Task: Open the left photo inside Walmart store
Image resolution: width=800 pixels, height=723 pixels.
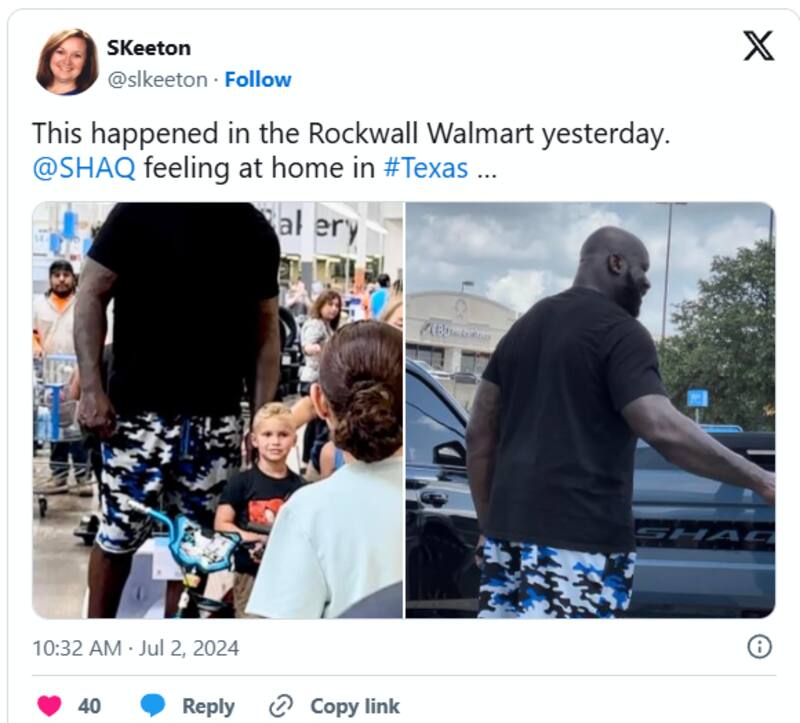Action: pos(218,410)
